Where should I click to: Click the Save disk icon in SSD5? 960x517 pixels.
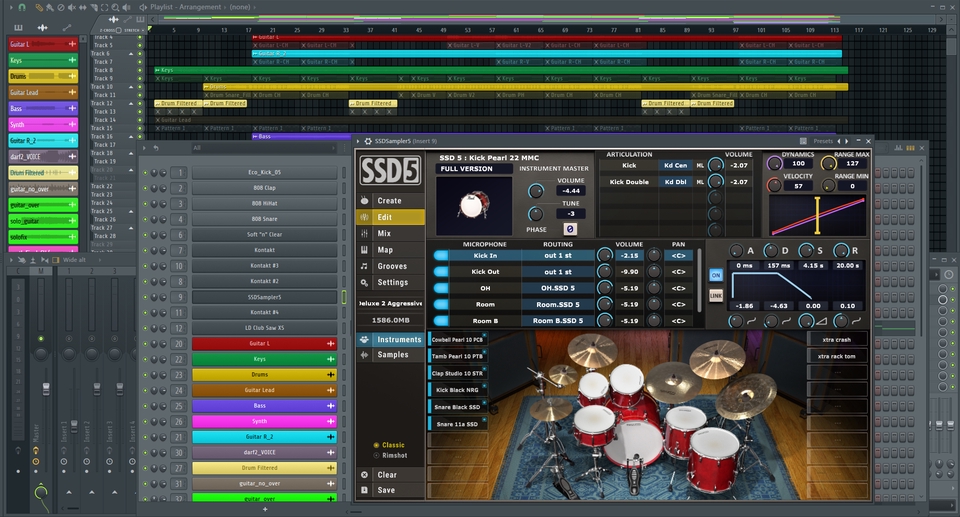(x=364, y=490)
